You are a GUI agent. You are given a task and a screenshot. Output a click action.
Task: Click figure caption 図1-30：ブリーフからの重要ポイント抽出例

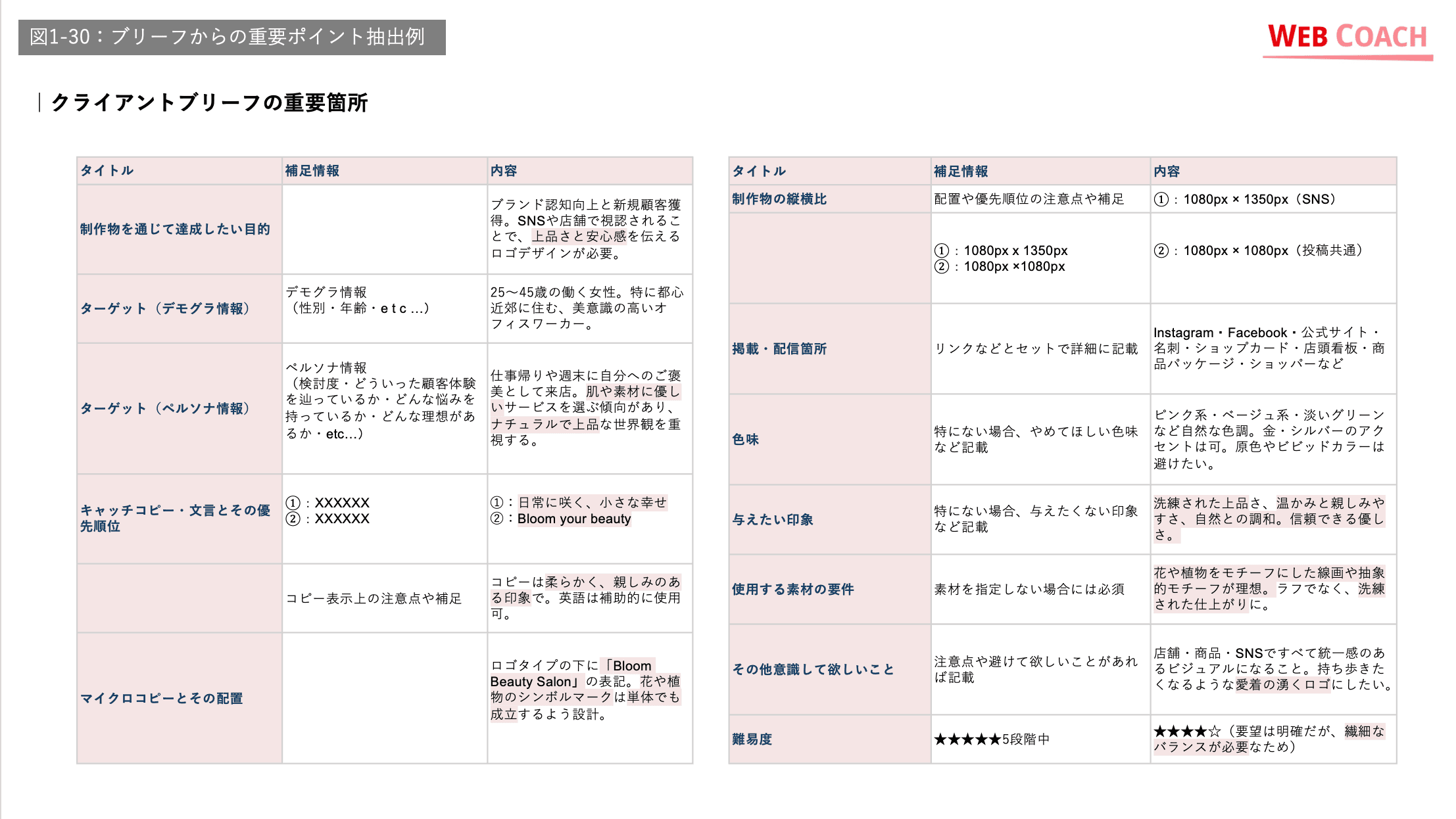click(232, 37)
